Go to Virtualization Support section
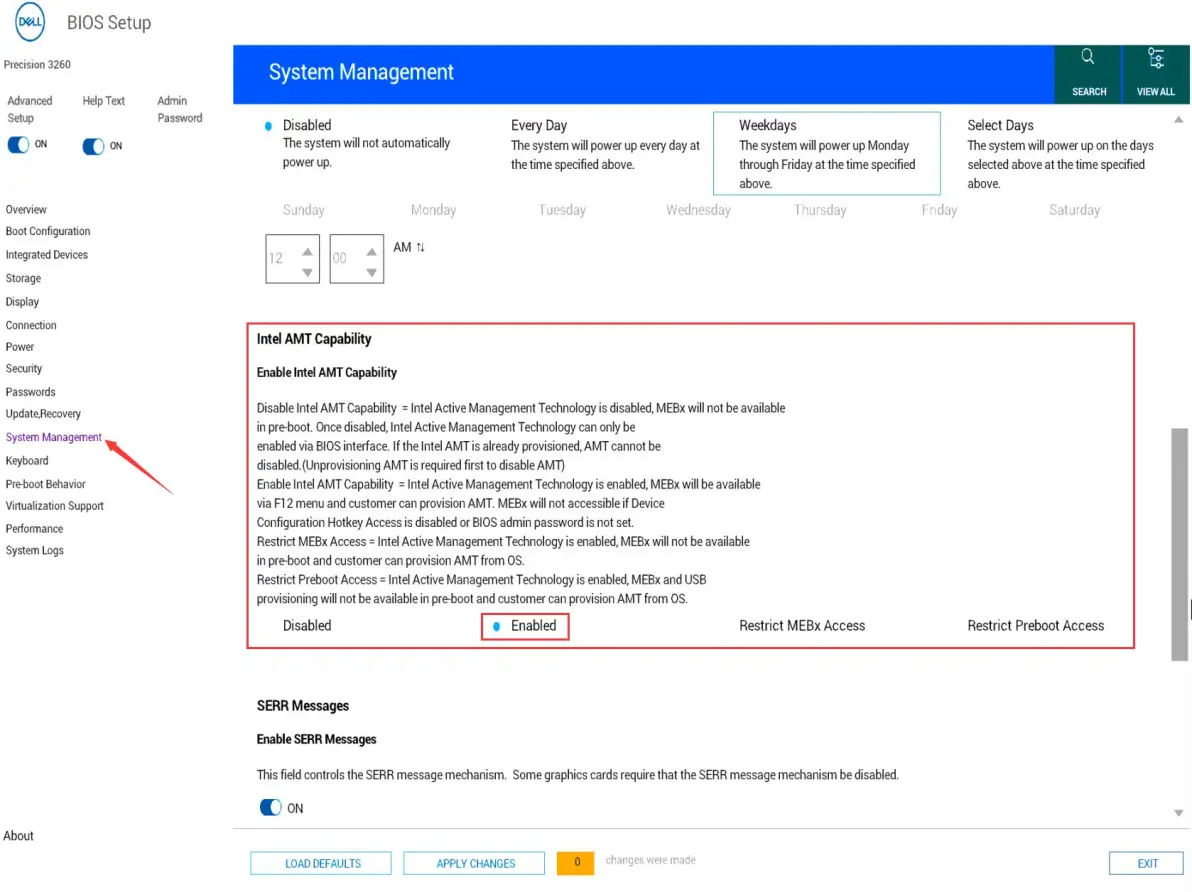Screen dimensions: 1192x892 click(x=55, y=506)
